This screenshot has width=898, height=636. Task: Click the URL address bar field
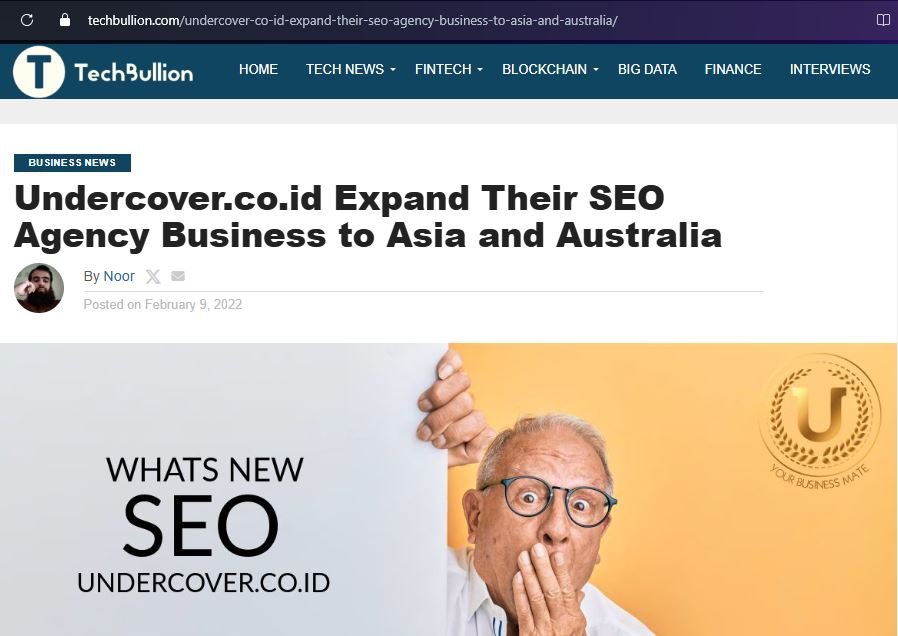(352, 21)
